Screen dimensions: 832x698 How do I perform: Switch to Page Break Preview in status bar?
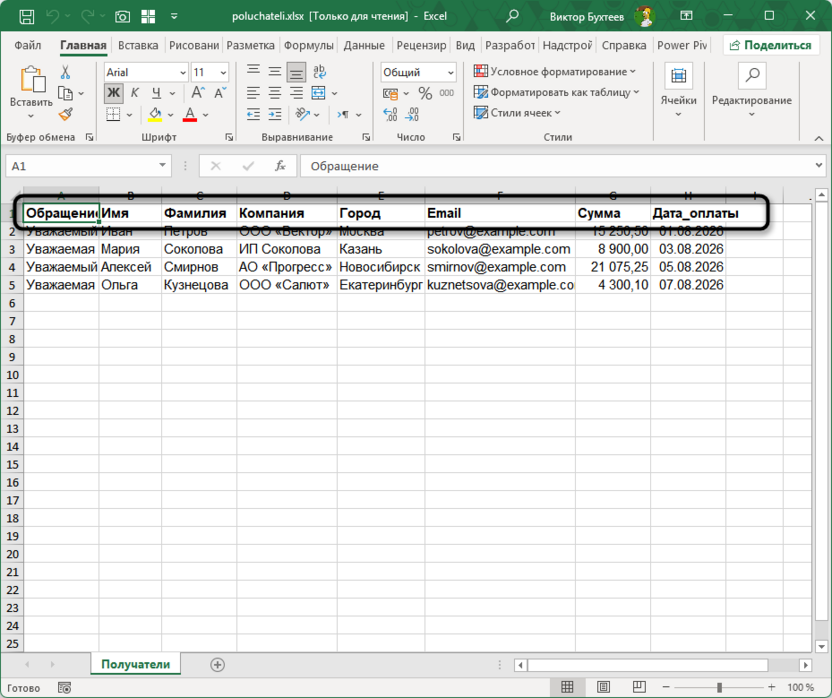[639, 687]
